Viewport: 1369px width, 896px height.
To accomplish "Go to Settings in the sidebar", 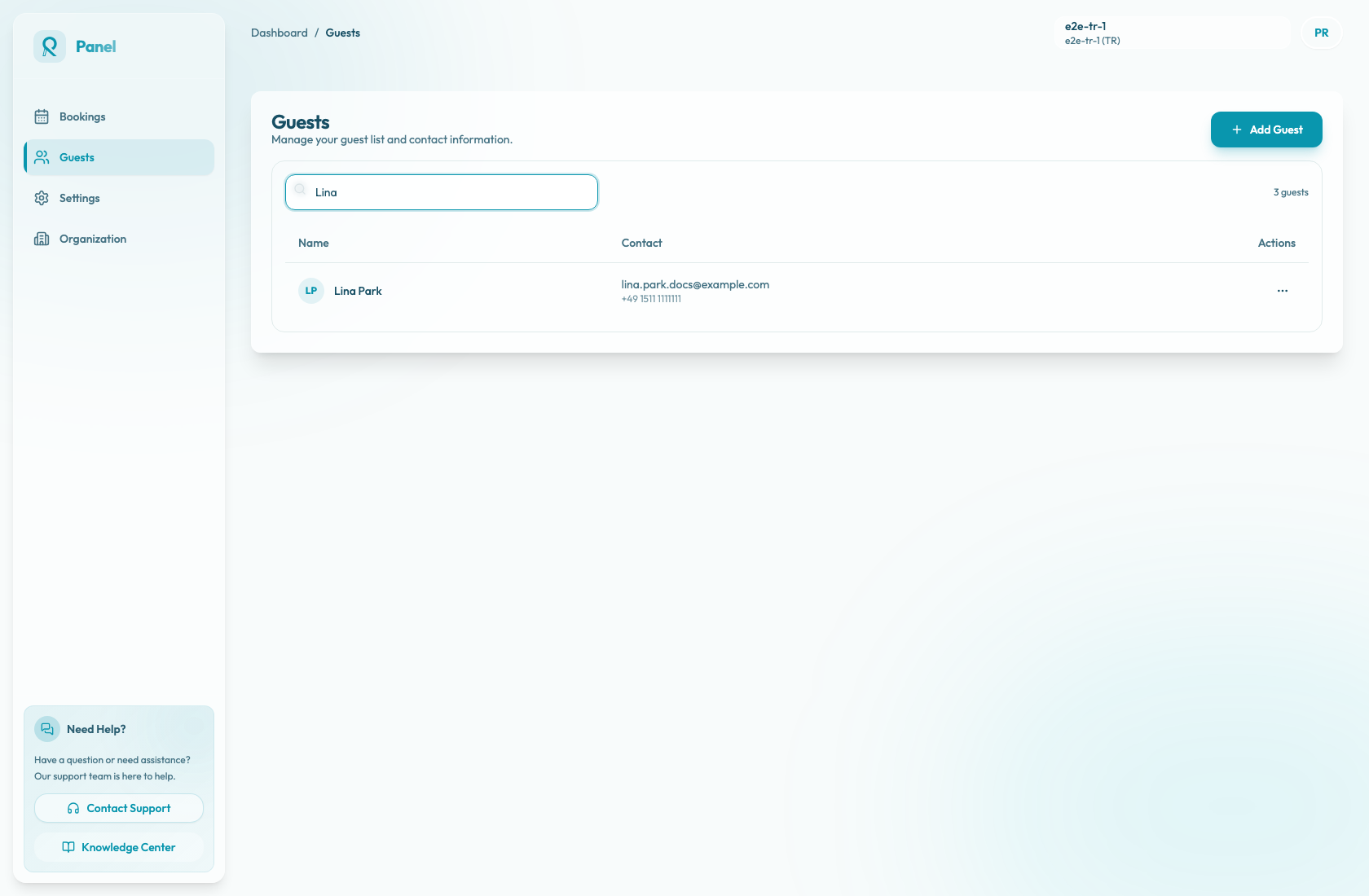I will pyautogui.click(x=119, y=198).
